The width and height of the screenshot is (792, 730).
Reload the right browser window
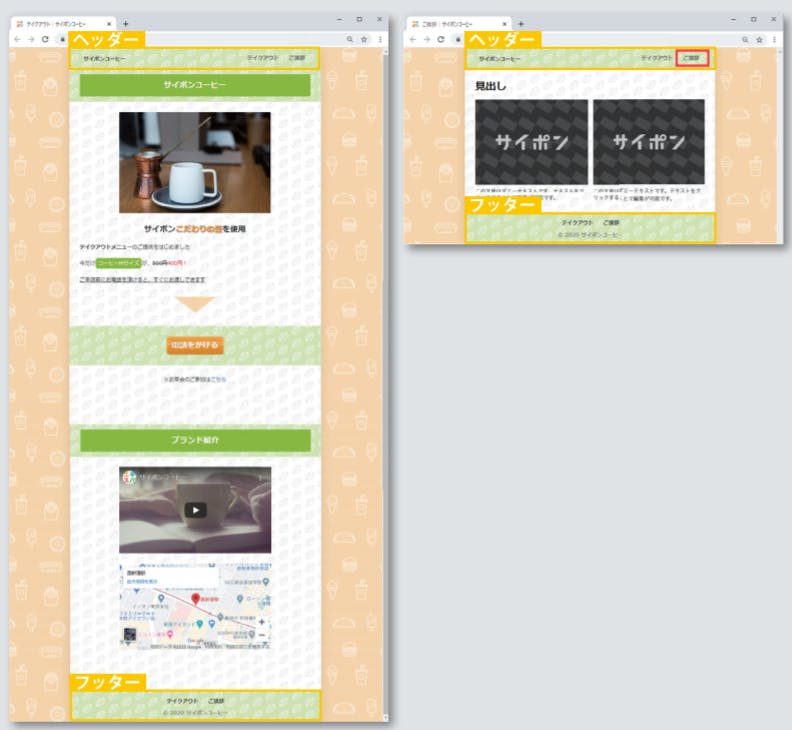click(440, 39)
